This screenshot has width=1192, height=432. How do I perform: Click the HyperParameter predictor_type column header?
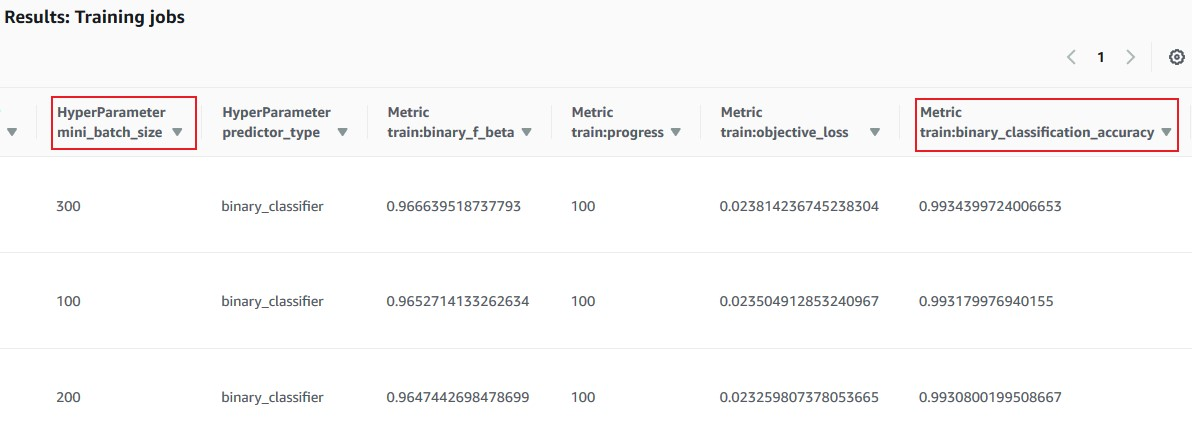pyautogui.click(x=276, y=122)
